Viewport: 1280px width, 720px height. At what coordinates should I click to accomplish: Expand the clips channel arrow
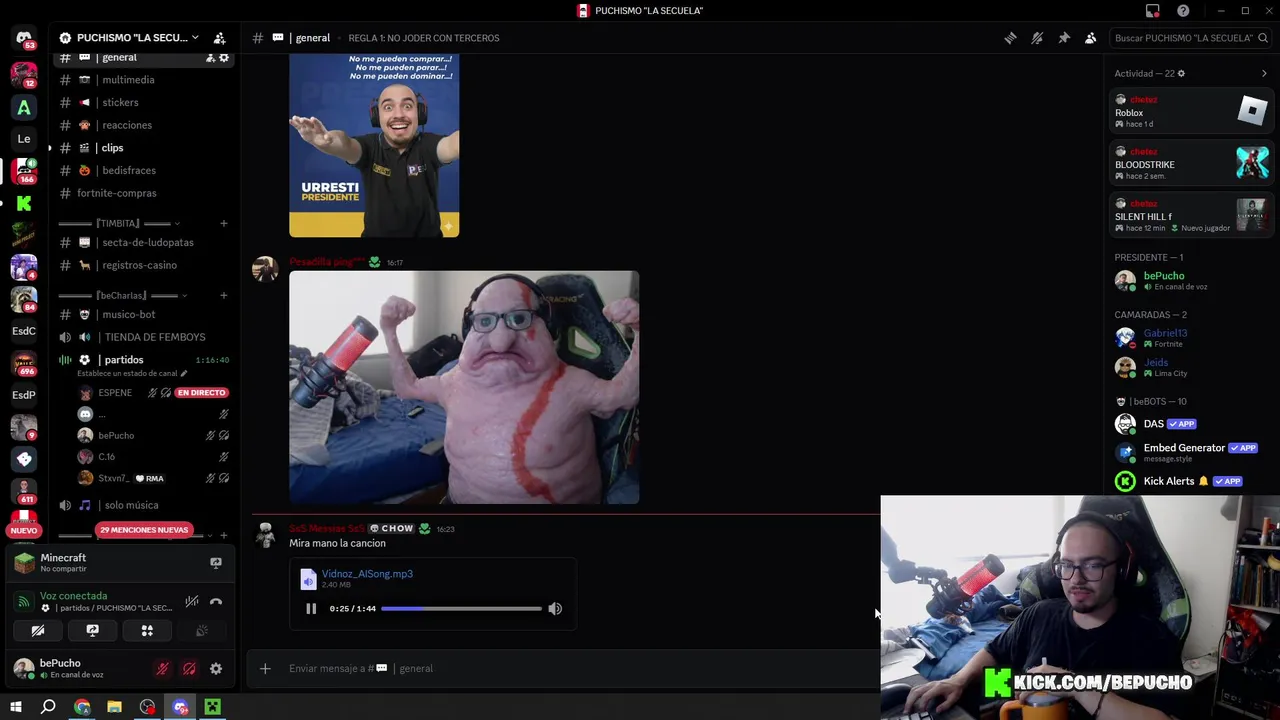tap(49, 148)
